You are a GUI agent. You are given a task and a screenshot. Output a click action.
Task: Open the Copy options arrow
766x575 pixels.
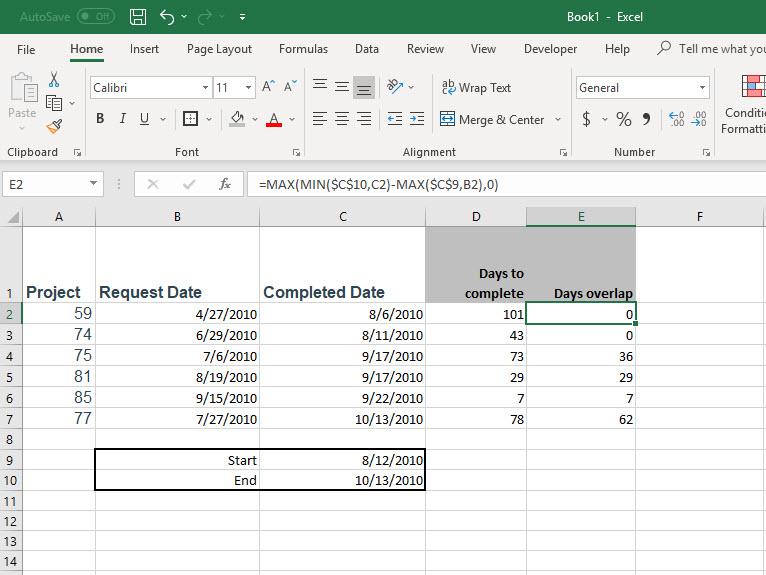pos(72,103)
